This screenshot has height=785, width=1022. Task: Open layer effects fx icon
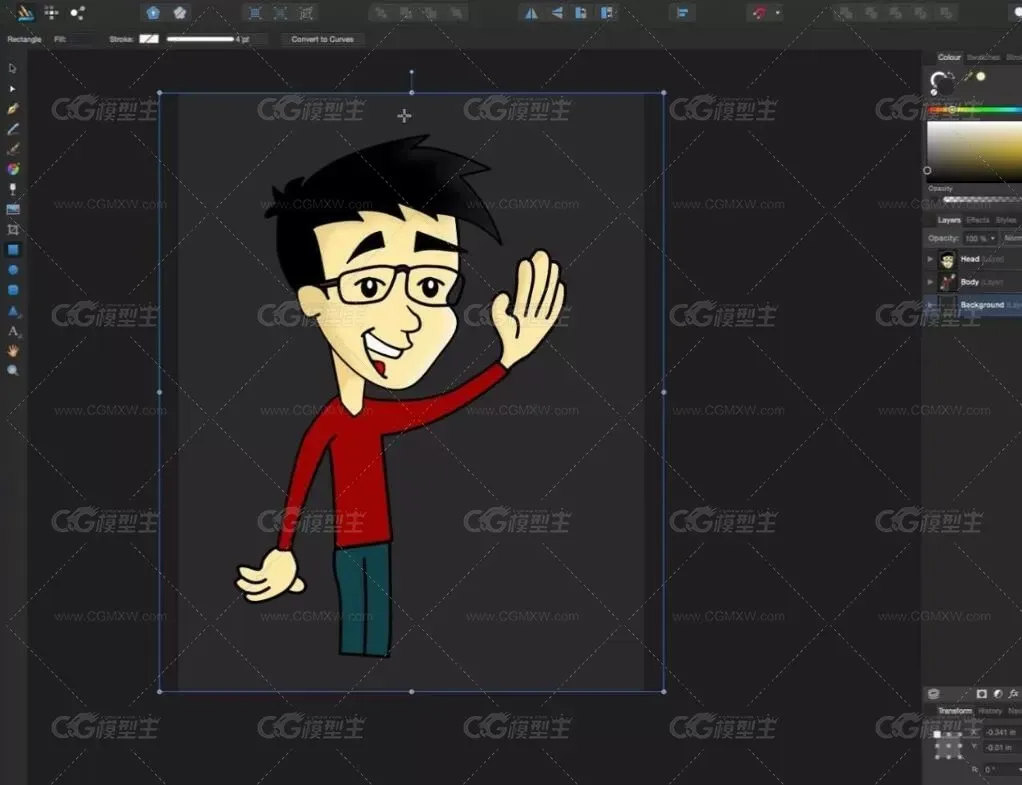(x=1013, y=694)
